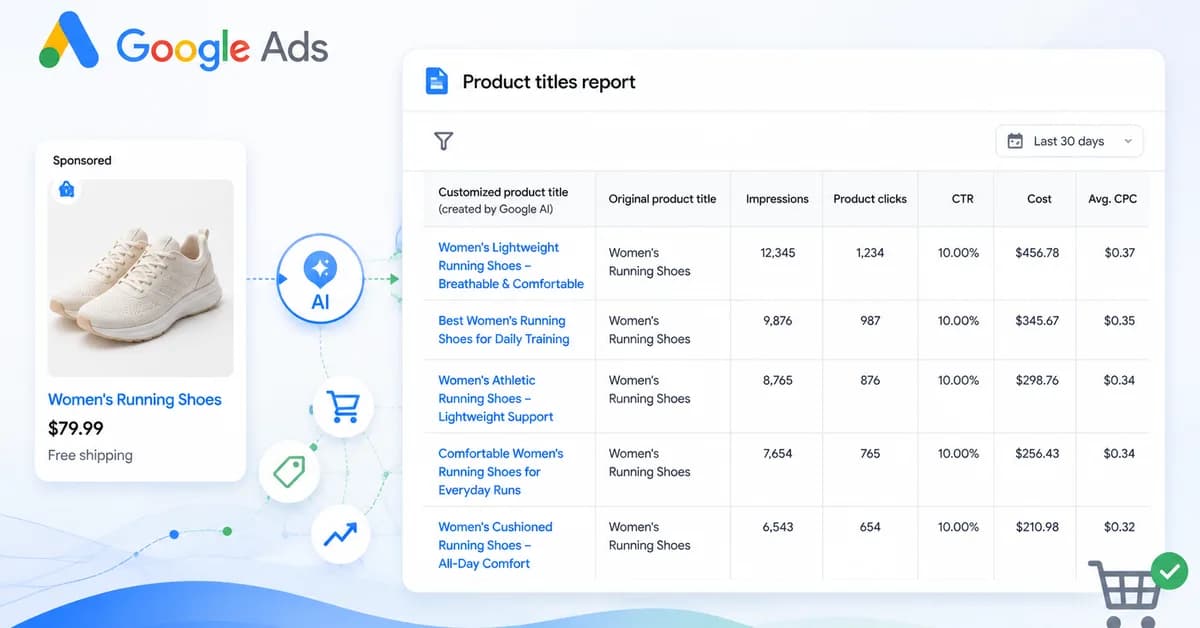Click the $0.35 Avg. CPC cell
Image resolution: width=1200 pixels, height=628 pixels.
point(1119,321)
